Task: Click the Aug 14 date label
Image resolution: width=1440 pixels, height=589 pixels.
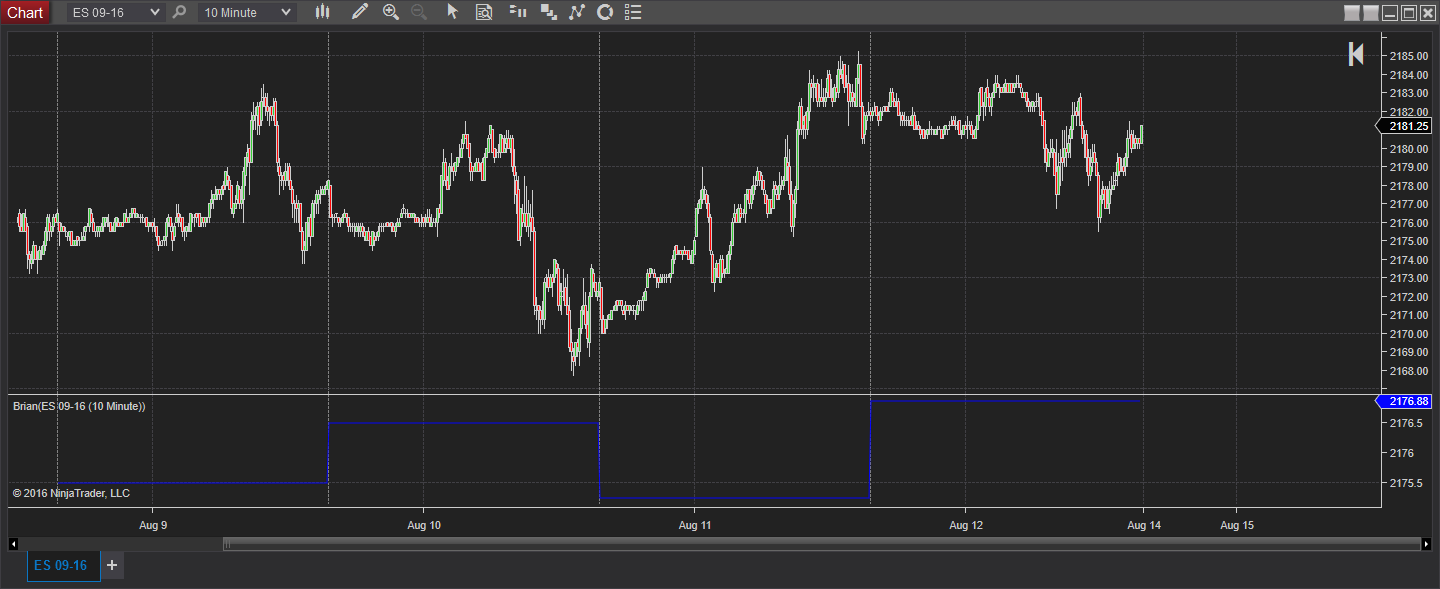Action: (1144, 524)
